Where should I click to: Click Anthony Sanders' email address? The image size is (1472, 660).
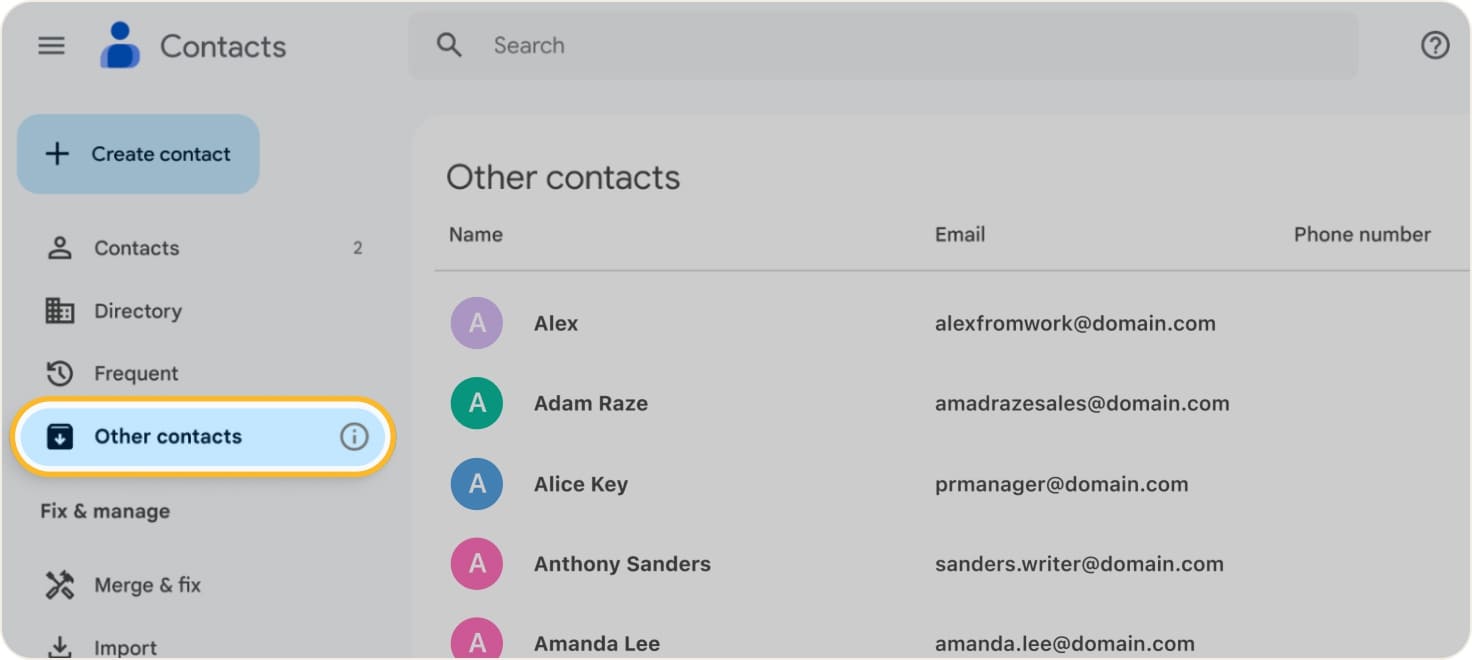coord(1078,563)
